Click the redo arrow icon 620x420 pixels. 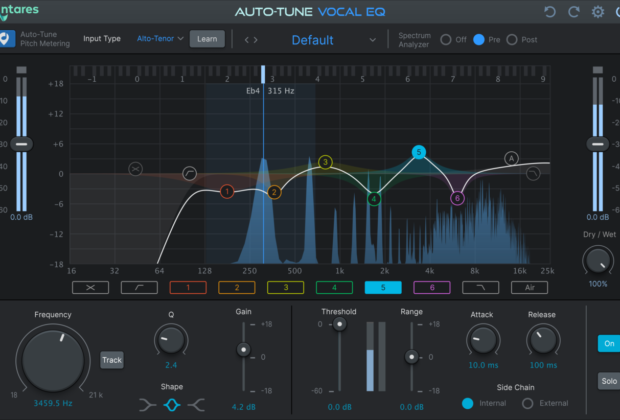pyautogui.click(x=574, y=12)
